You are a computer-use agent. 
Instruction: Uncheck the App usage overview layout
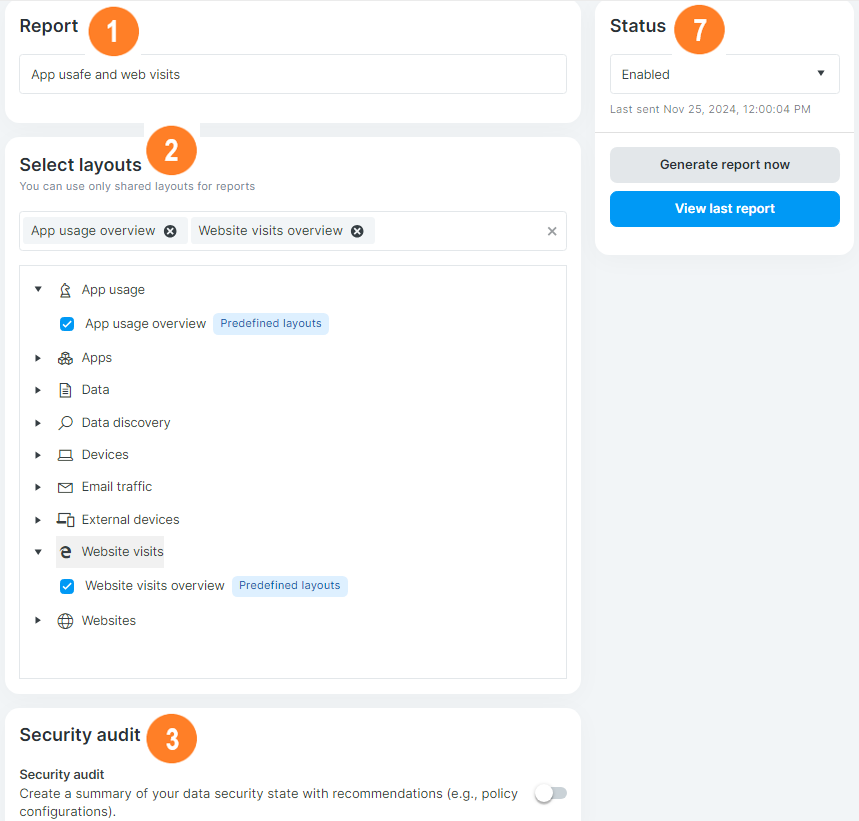(x=66, y=323)
